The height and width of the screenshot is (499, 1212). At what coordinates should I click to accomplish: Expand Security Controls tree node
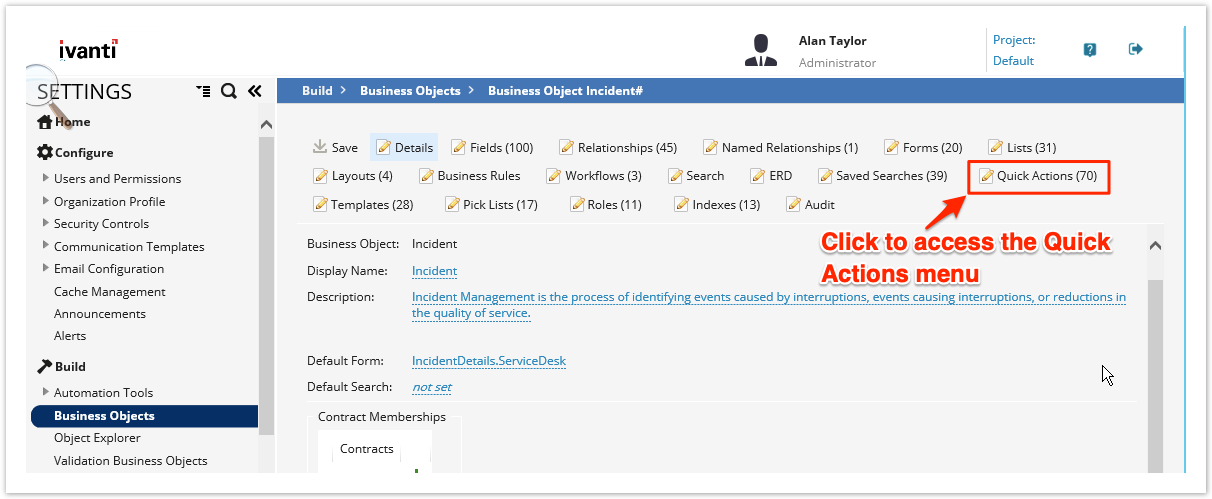(x=46, y=224)
